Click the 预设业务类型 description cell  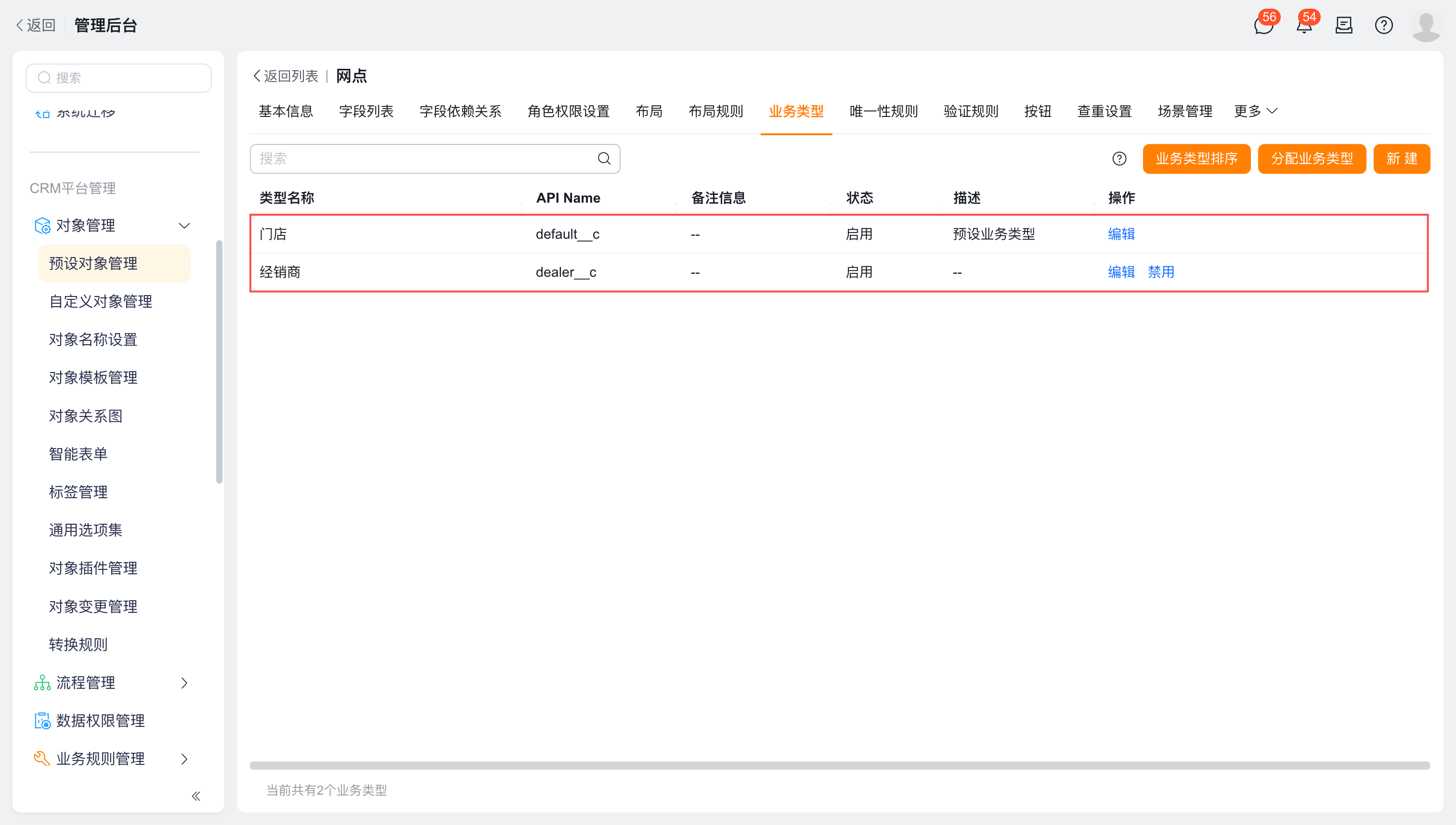pos(993,234)
